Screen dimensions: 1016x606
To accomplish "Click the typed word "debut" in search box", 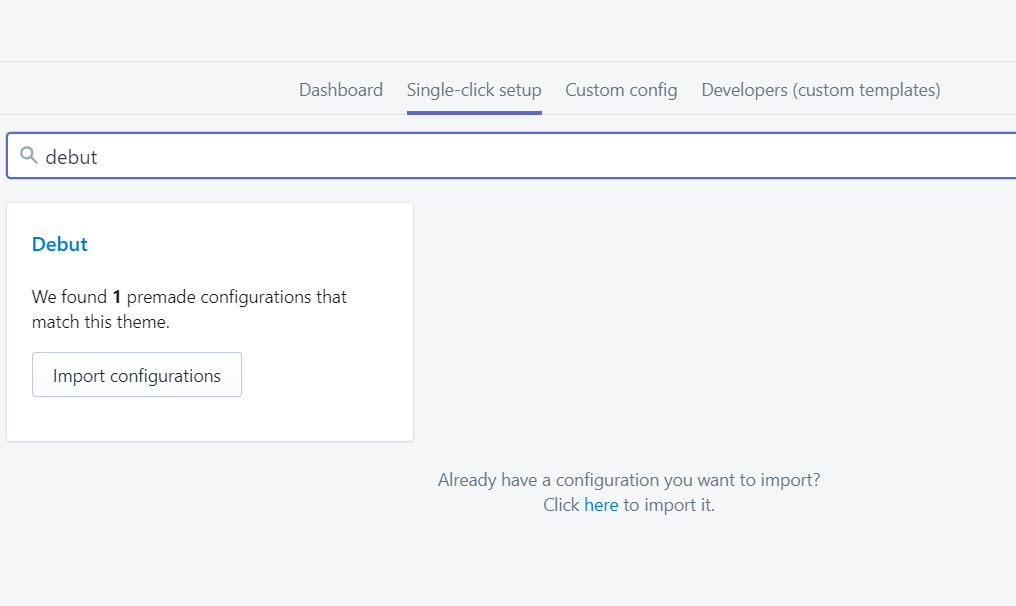I will [72, 157].
